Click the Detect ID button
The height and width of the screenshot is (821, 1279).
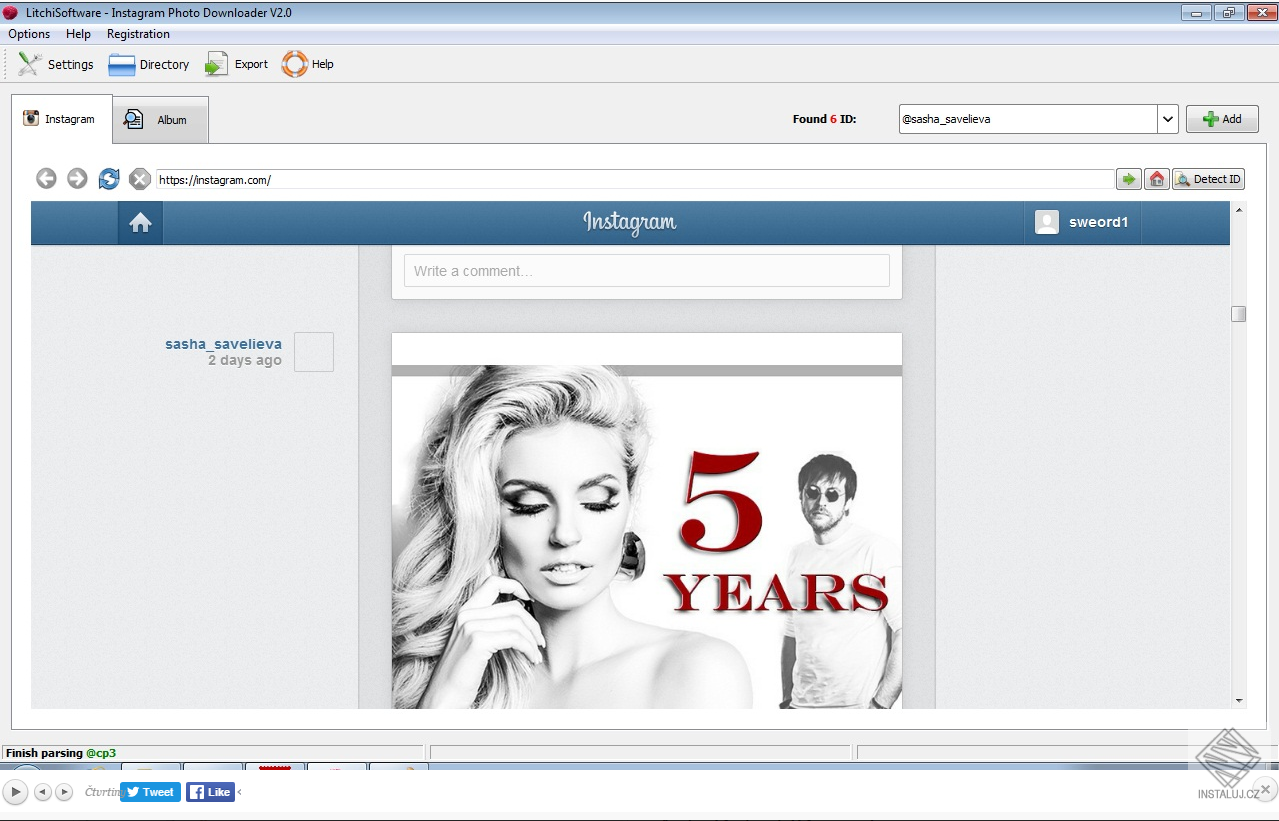1208,179
